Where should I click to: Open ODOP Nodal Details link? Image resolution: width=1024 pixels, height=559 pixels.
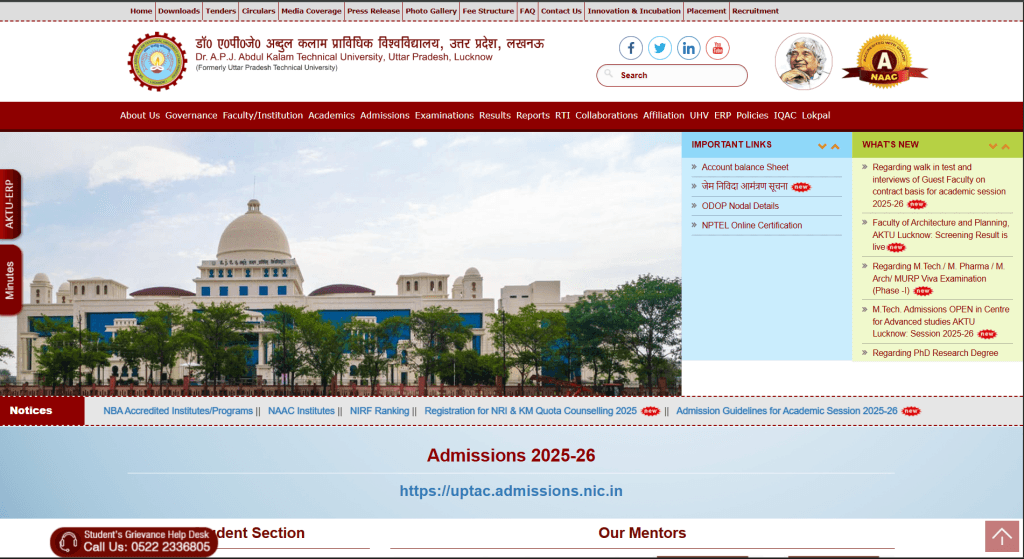[x=740, y=206]
